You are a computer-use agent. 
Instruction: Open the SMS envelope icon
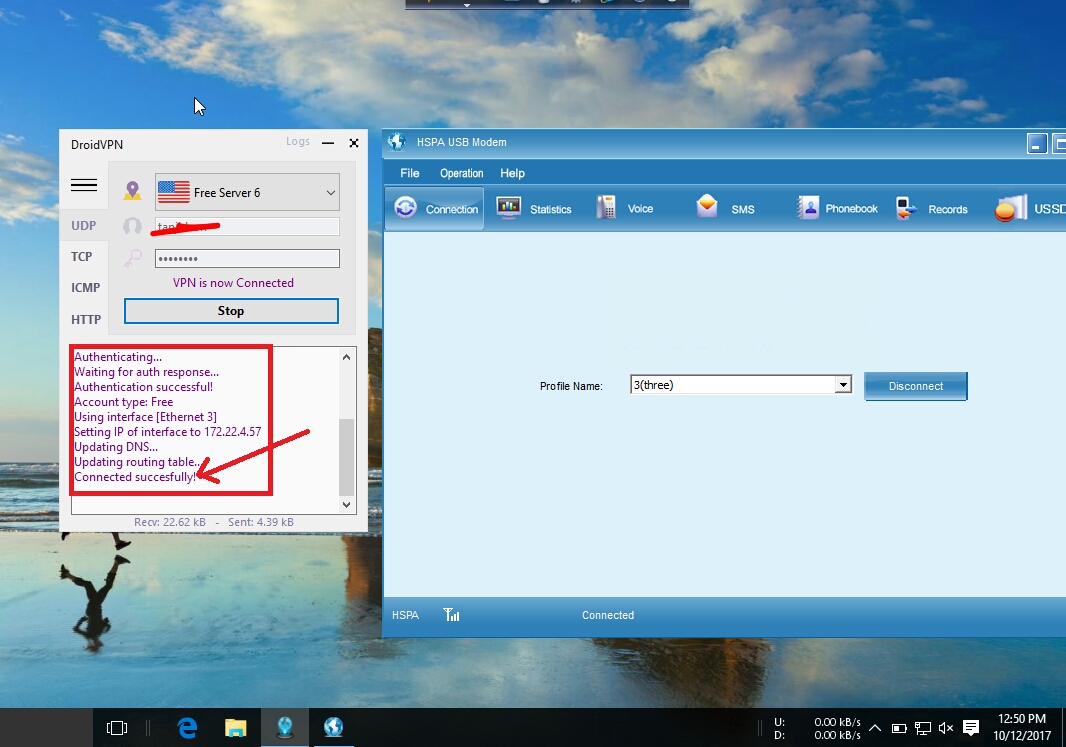708,208
